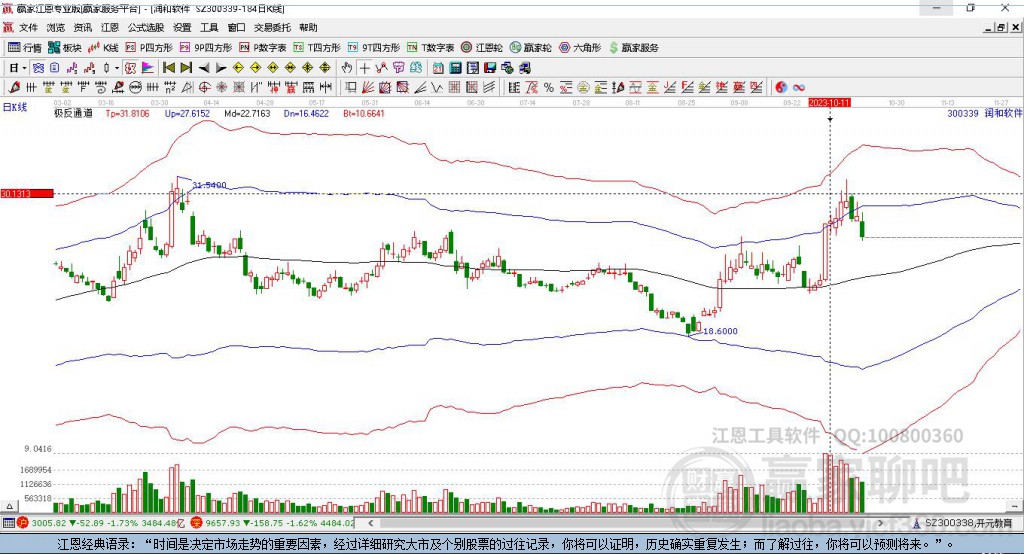This screenshot has width=1024, height=554.
Task: Expand the candlestick style dropdown arrow
Action: (x=117, y=68)
